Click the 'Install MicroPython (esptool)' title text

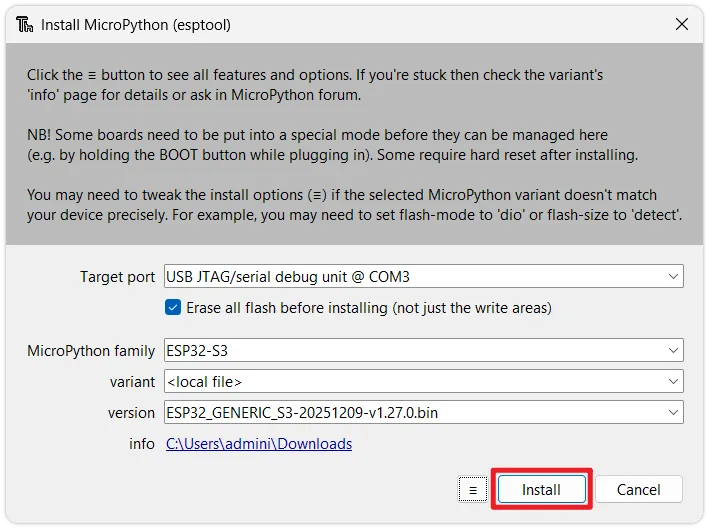(x=136, y=25)
